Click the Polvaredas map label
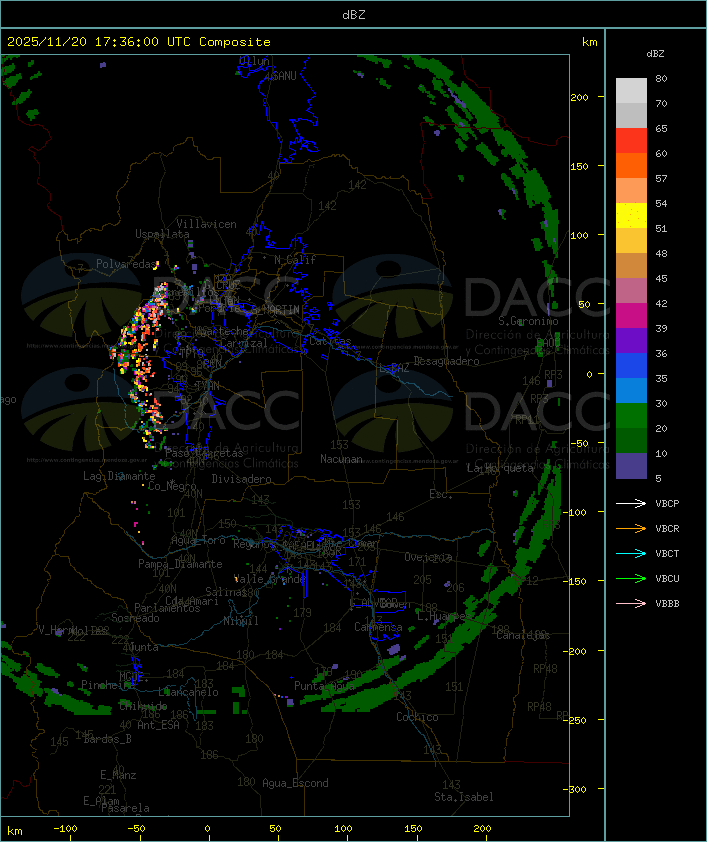Screen dimensions: 707x842 click(x=126, y=264)
